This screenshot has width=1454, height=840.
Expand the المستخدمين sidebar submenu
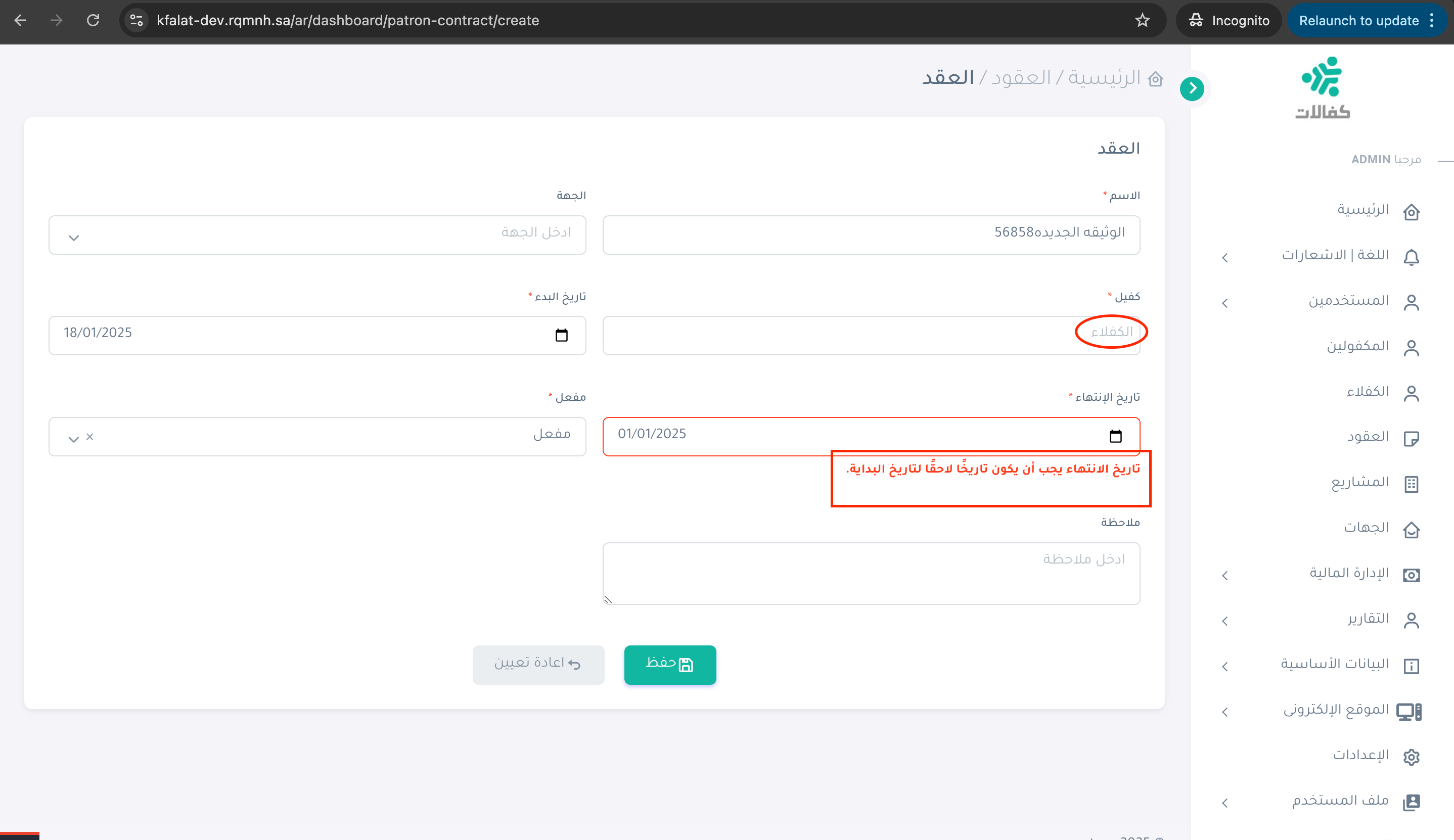pos(1225,303)
